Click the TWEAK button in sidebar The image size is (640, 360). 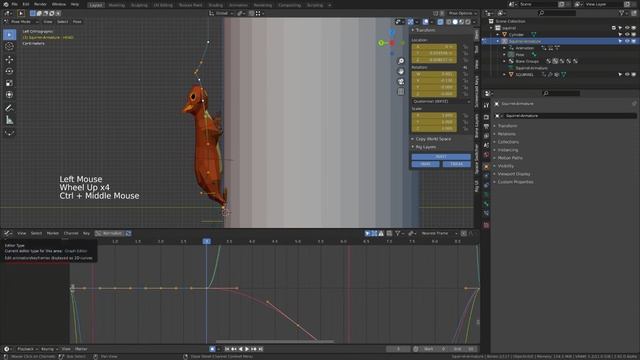456,164
